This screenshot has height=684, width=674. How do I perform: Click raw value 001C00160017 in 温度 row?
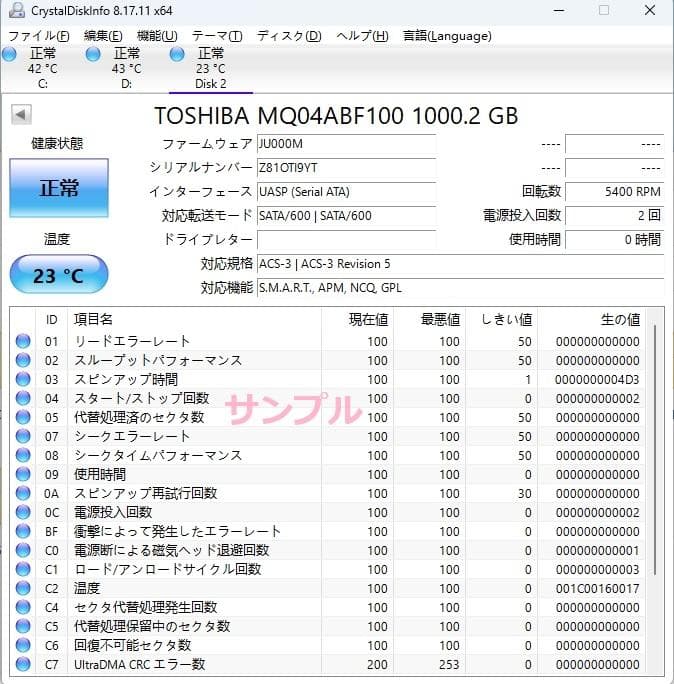pos(597,588)
